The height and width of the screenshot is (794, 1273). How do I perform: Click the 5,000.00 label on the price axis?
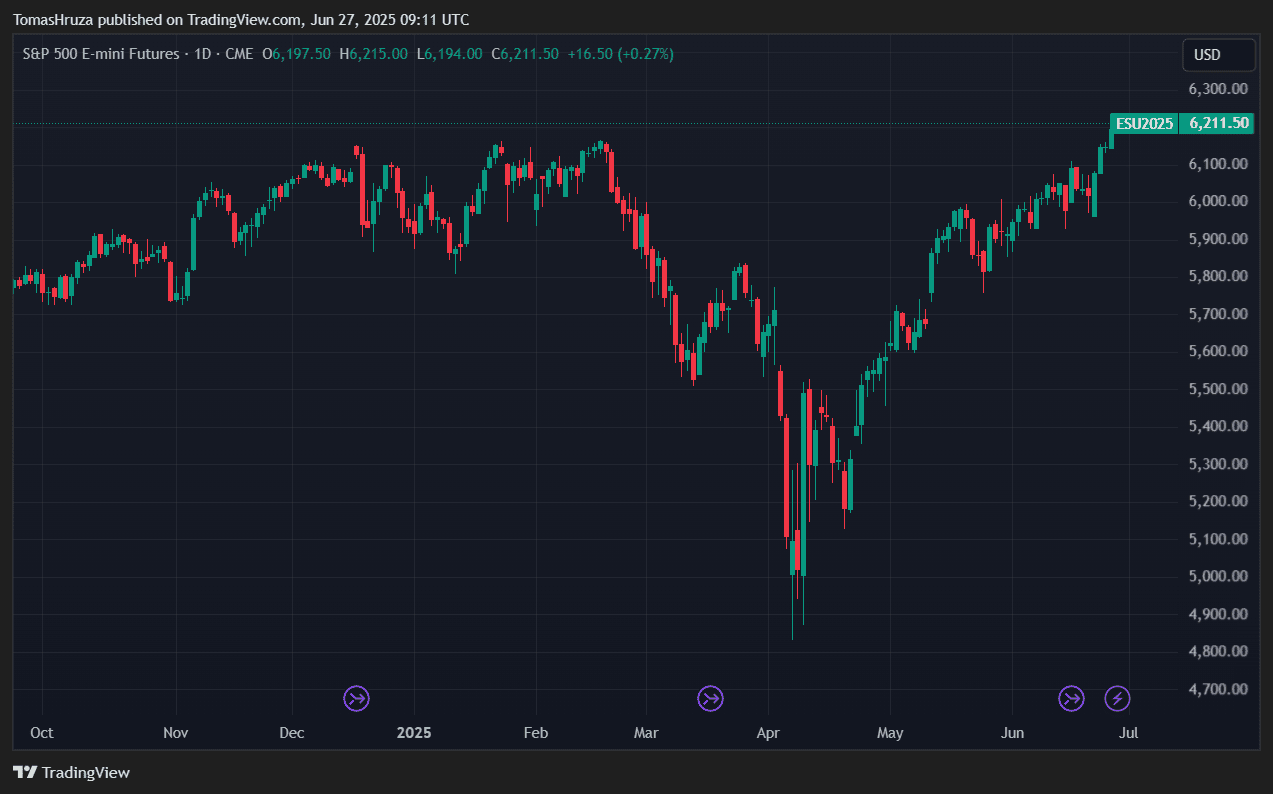(x=1217, y=576)
